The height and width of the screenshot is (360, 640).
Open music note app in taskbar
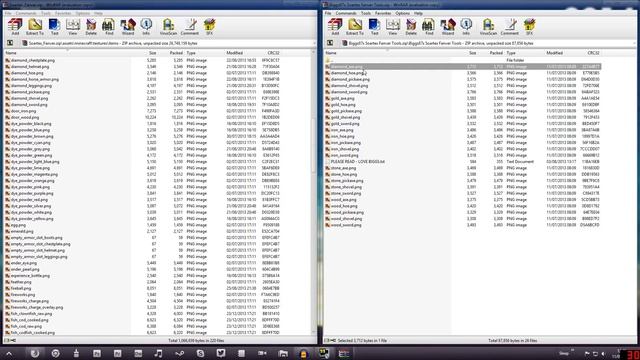coord(158,353)
